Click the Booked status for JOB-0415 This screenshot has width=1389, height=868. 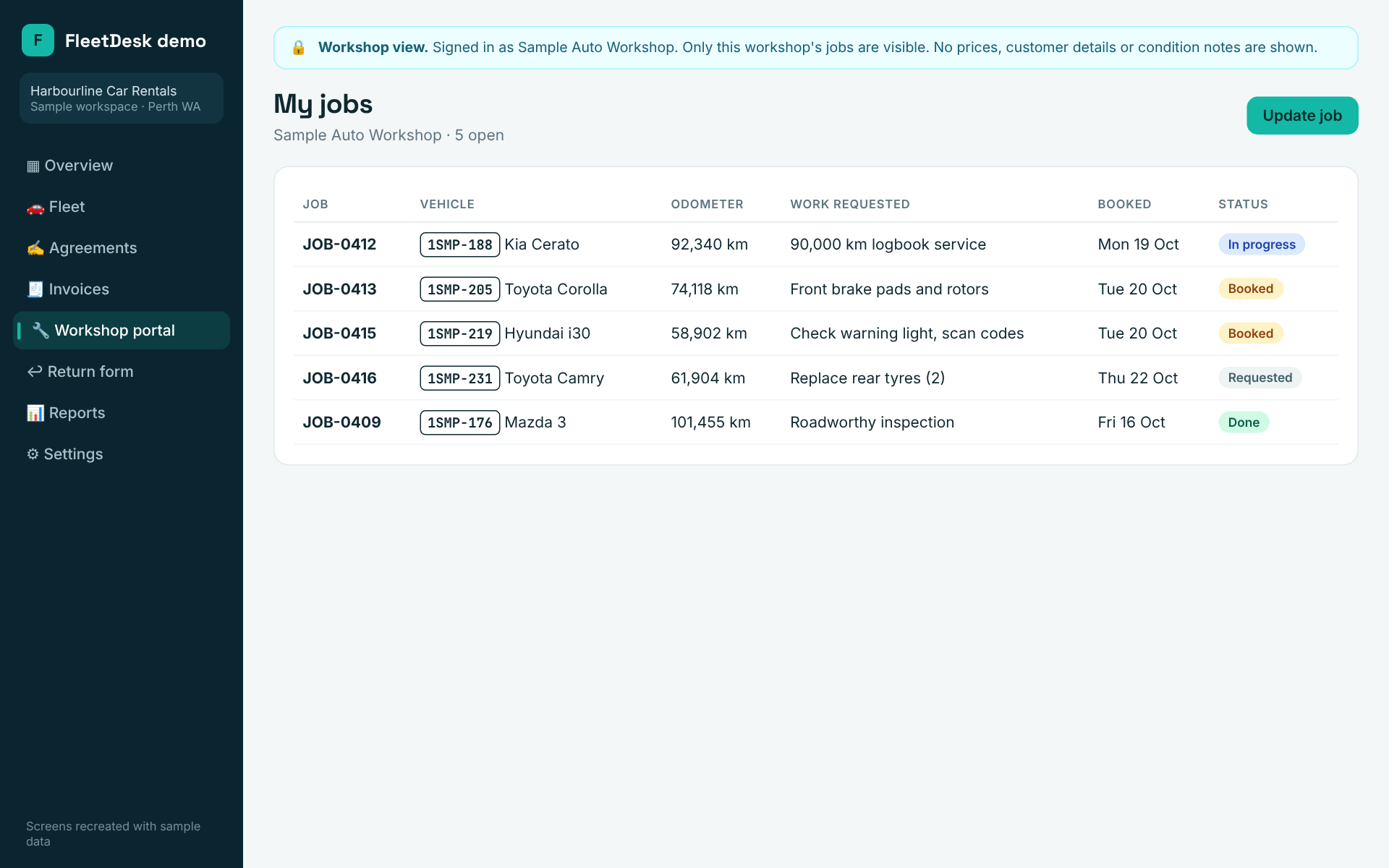coord(1251,333)
